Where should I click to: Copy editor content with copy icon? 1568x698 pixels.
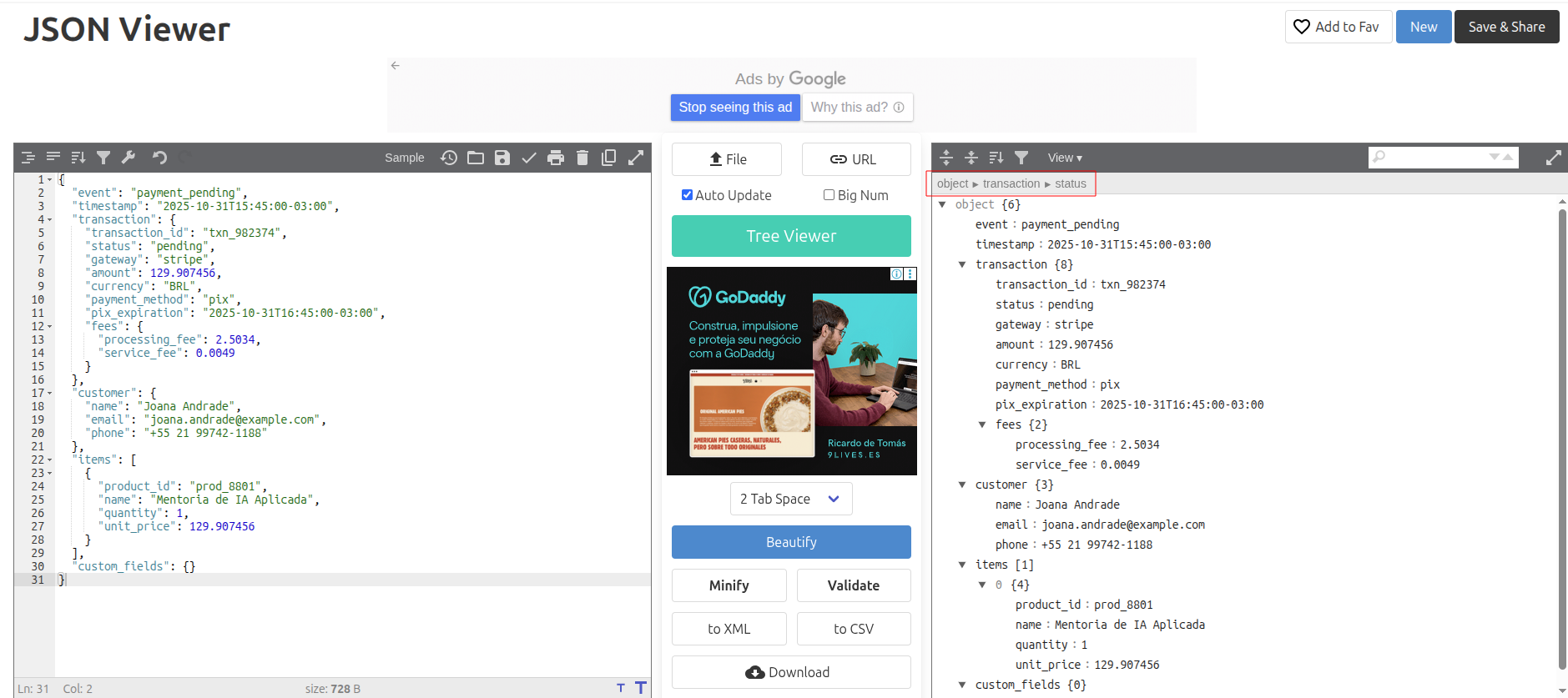609,158
